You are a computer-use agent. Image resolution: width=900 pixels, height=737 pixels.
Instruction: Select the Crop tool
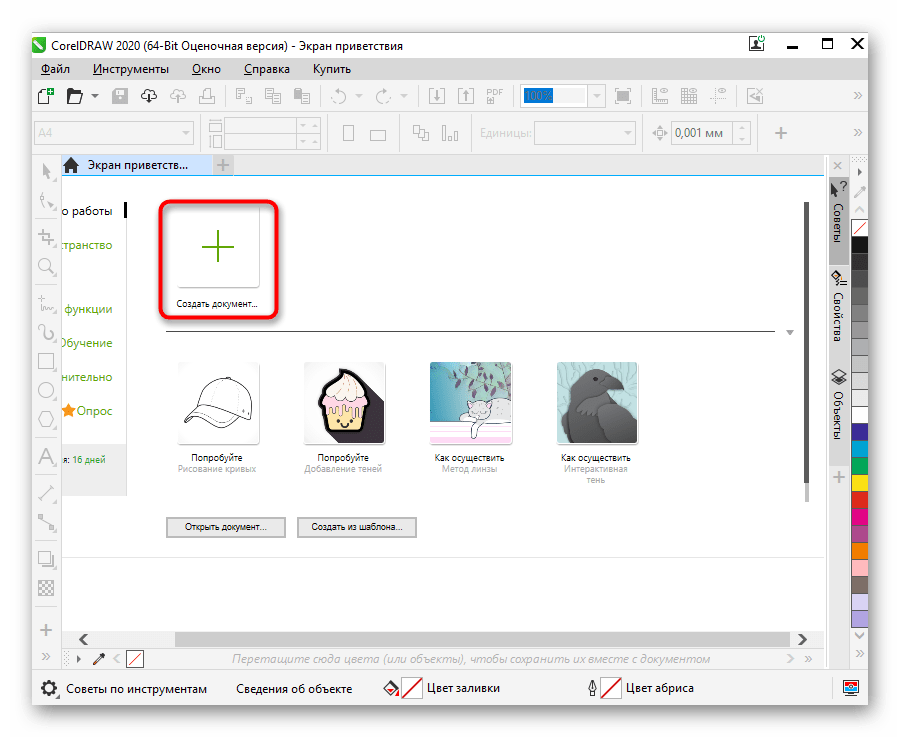tap(46, 236)
